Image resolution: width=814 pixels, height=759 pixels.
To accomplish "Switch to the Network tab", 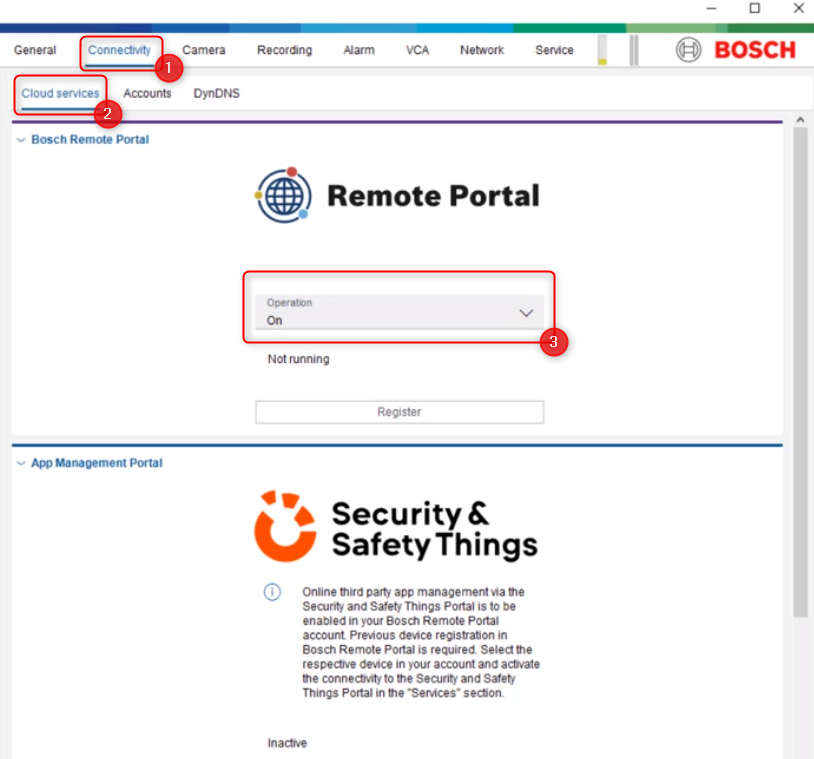I will click(482, 50).
